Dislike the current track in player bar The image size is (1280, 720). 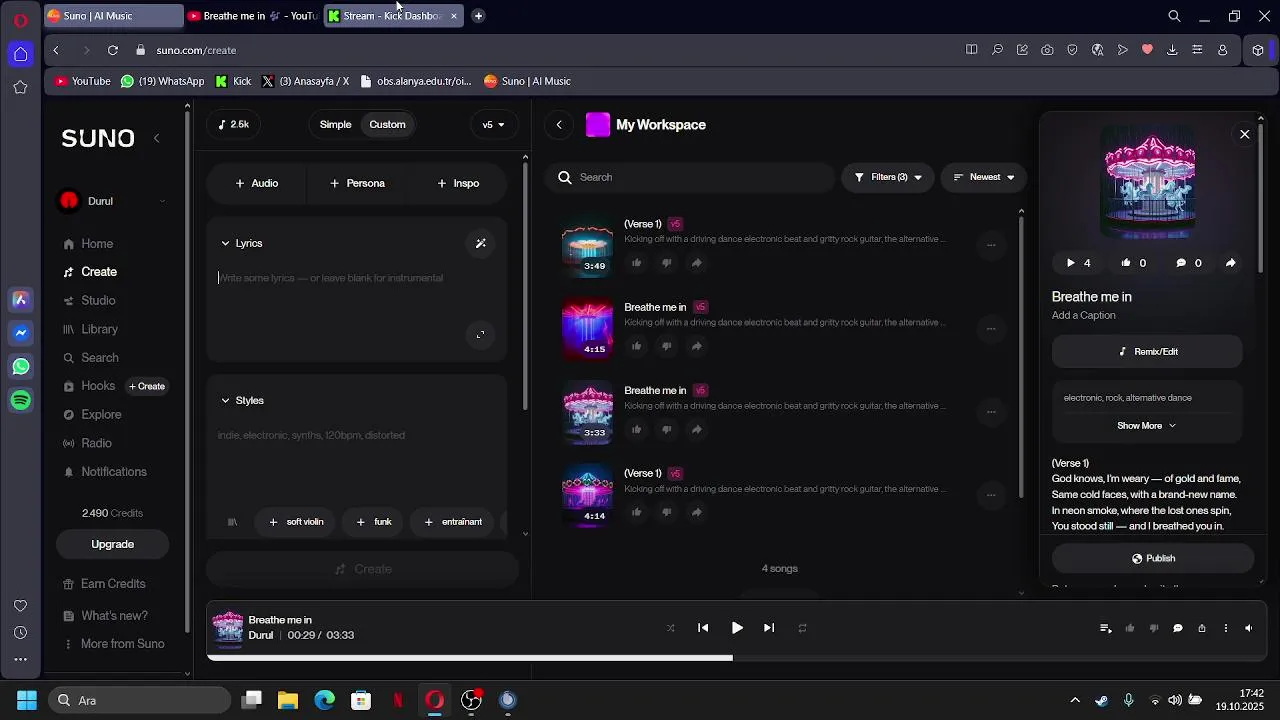(1154, 628)
